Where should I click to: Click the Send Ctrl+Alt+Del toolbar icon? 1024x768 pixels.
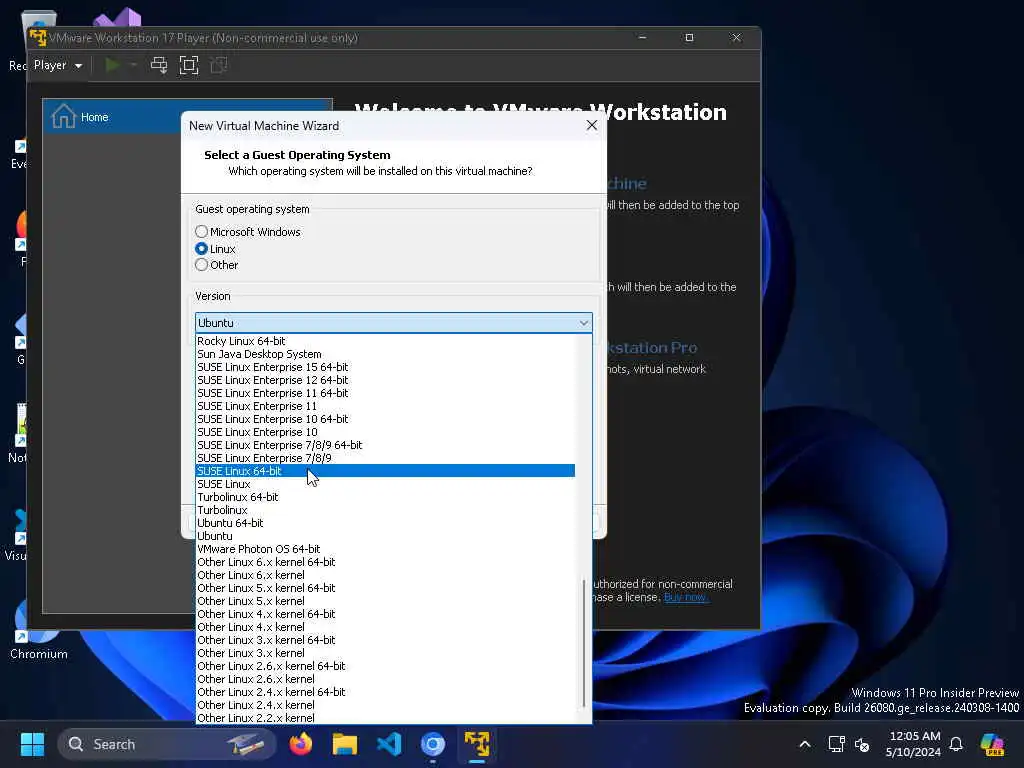click(x=159, y=65)
